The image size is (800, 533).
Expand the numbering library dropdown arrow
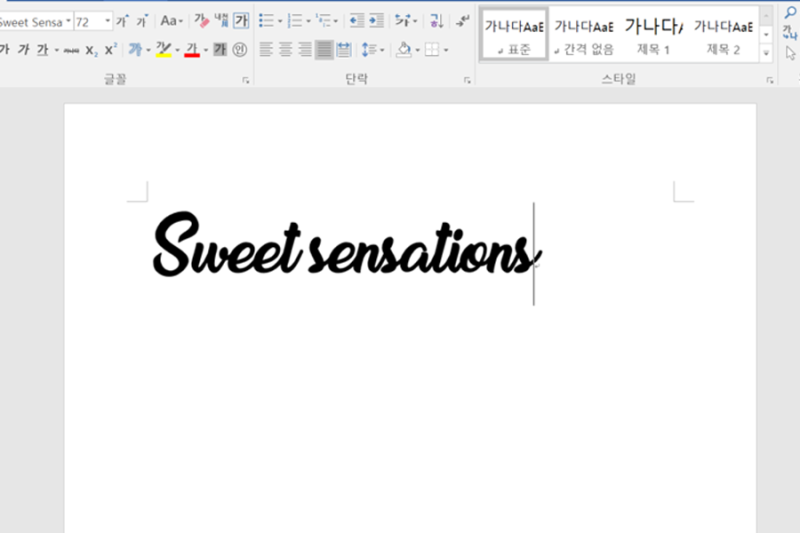click(308, 21)
